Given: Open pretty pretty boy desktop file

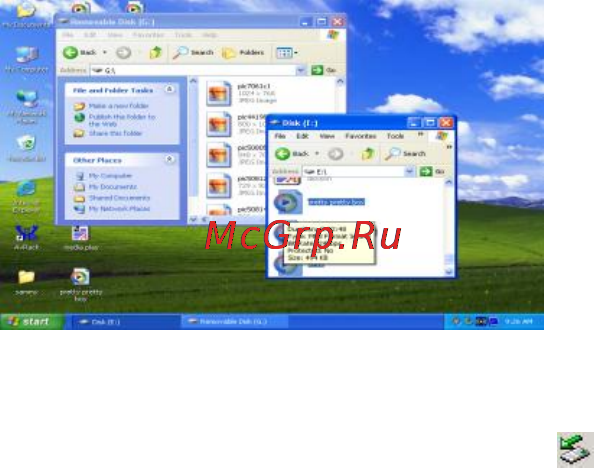Looking at the screenshot, I should (x=81, y=285).
